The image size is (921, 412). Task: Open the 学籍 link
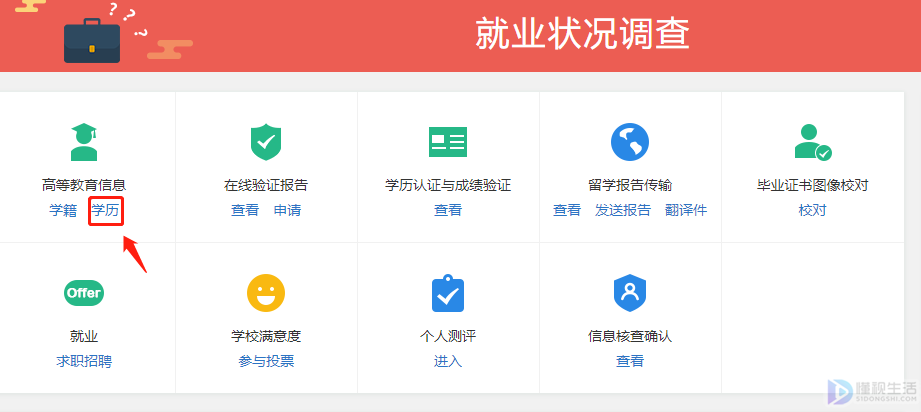(x=63, y=210)
